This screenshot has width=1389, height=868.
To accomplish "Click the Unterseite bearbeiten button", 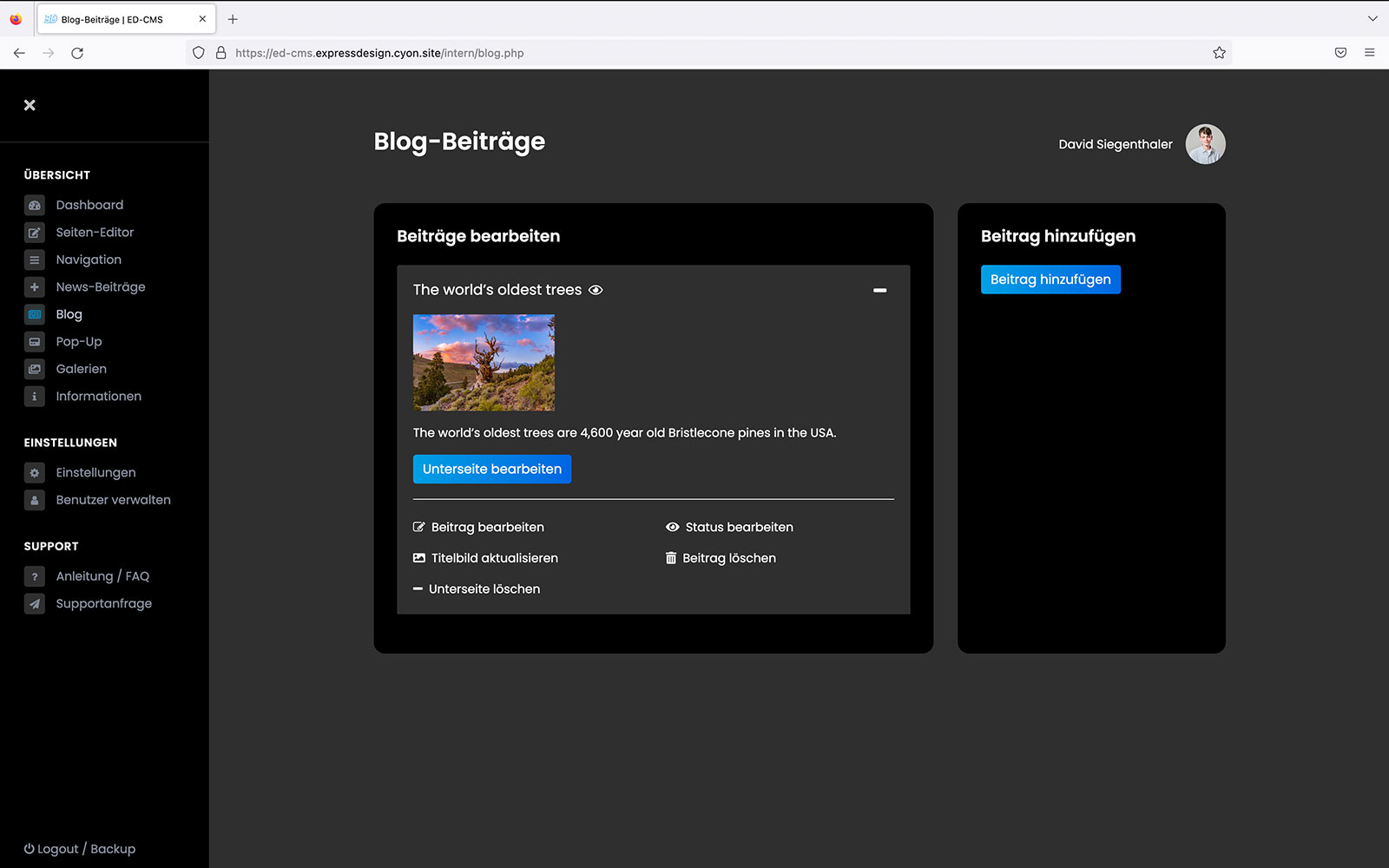I will pos(491,469).
